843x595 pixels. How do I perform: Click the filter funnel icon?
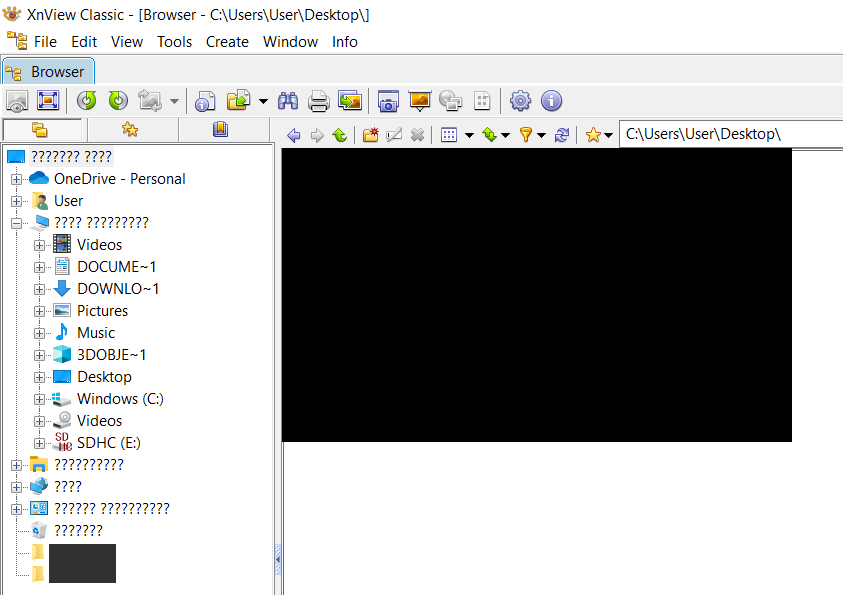pos(526,135)
